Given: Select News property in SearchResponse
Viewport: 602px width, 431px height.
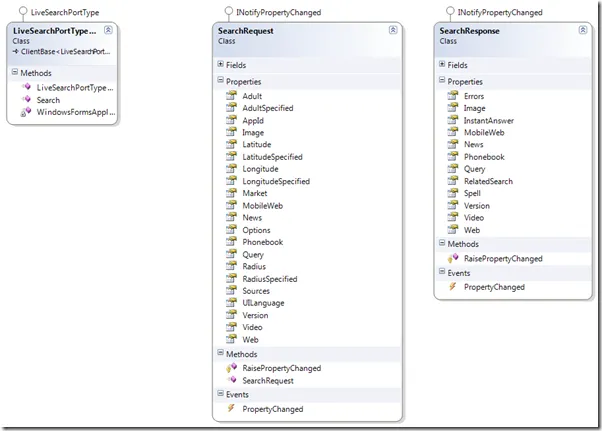Looking at the screenshot, I should pyautogui.click(x=473, y=145).
